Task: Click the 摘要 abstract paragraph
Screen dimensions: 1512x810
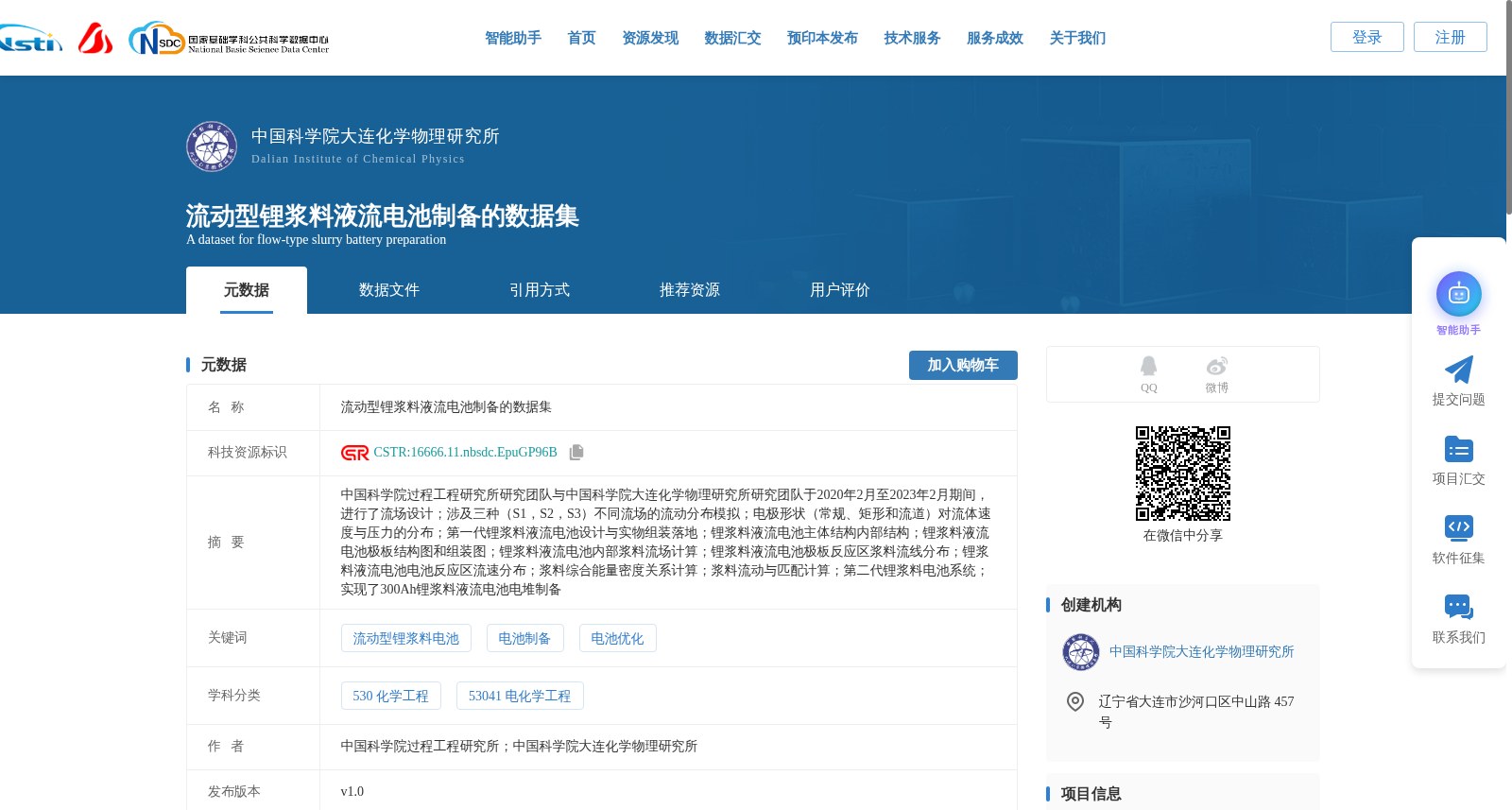Action: tap(666, 543)
